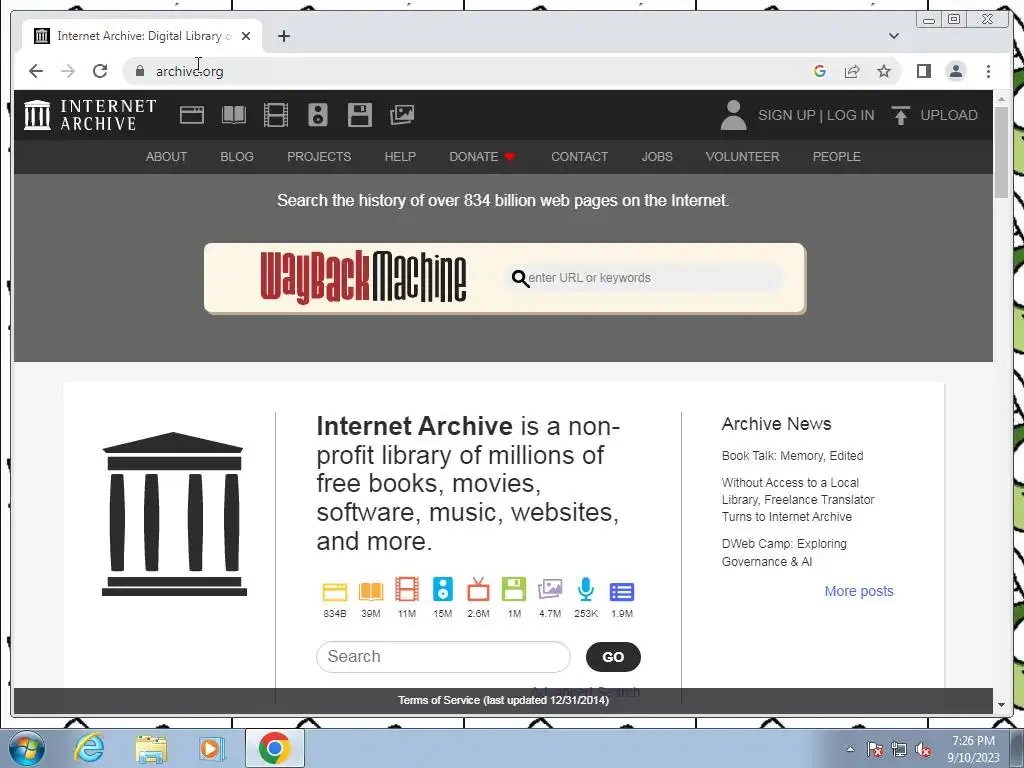Click the archive.org address bar
The height and width of the screenshot is (768, 1024).
(x=464, y=71)
